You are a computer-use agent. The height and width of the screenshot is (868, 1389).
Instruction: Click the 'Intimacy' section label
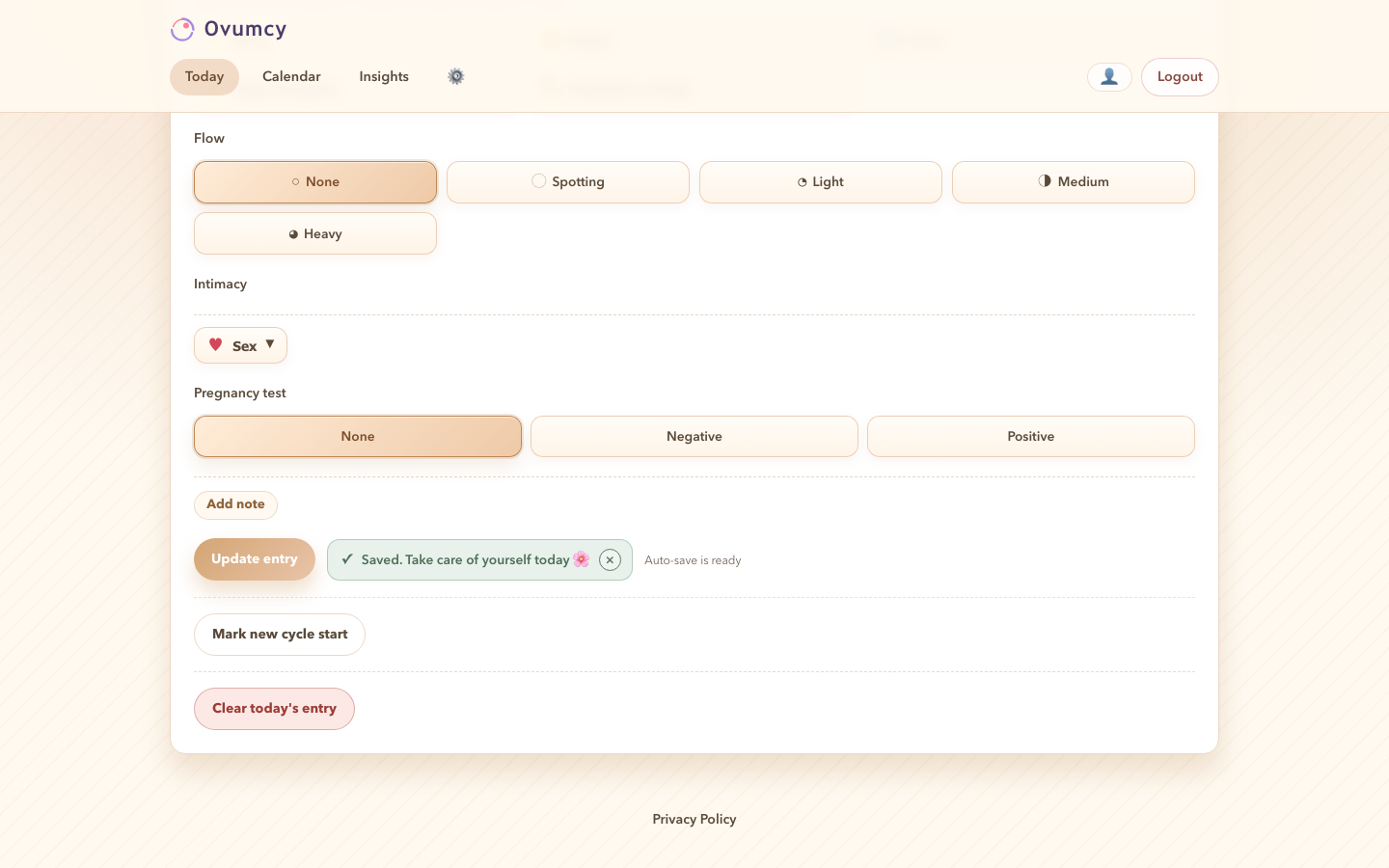coord(220,284)
